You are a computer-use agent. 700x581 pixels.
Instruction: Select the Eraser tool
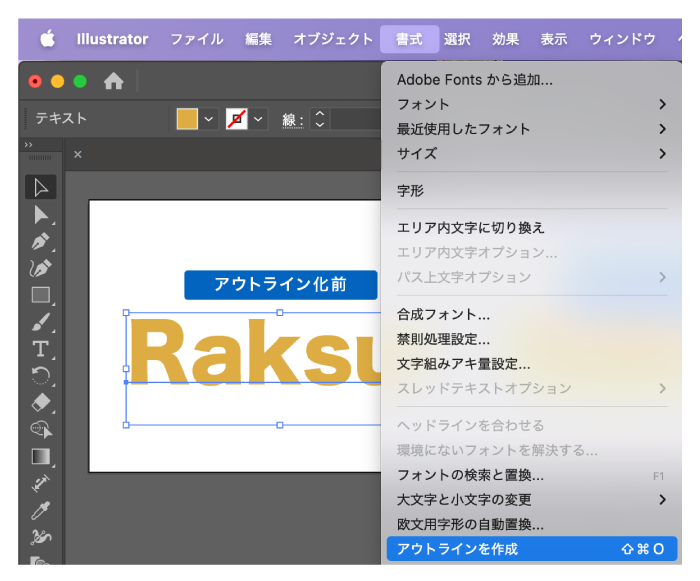coord(41,402)
